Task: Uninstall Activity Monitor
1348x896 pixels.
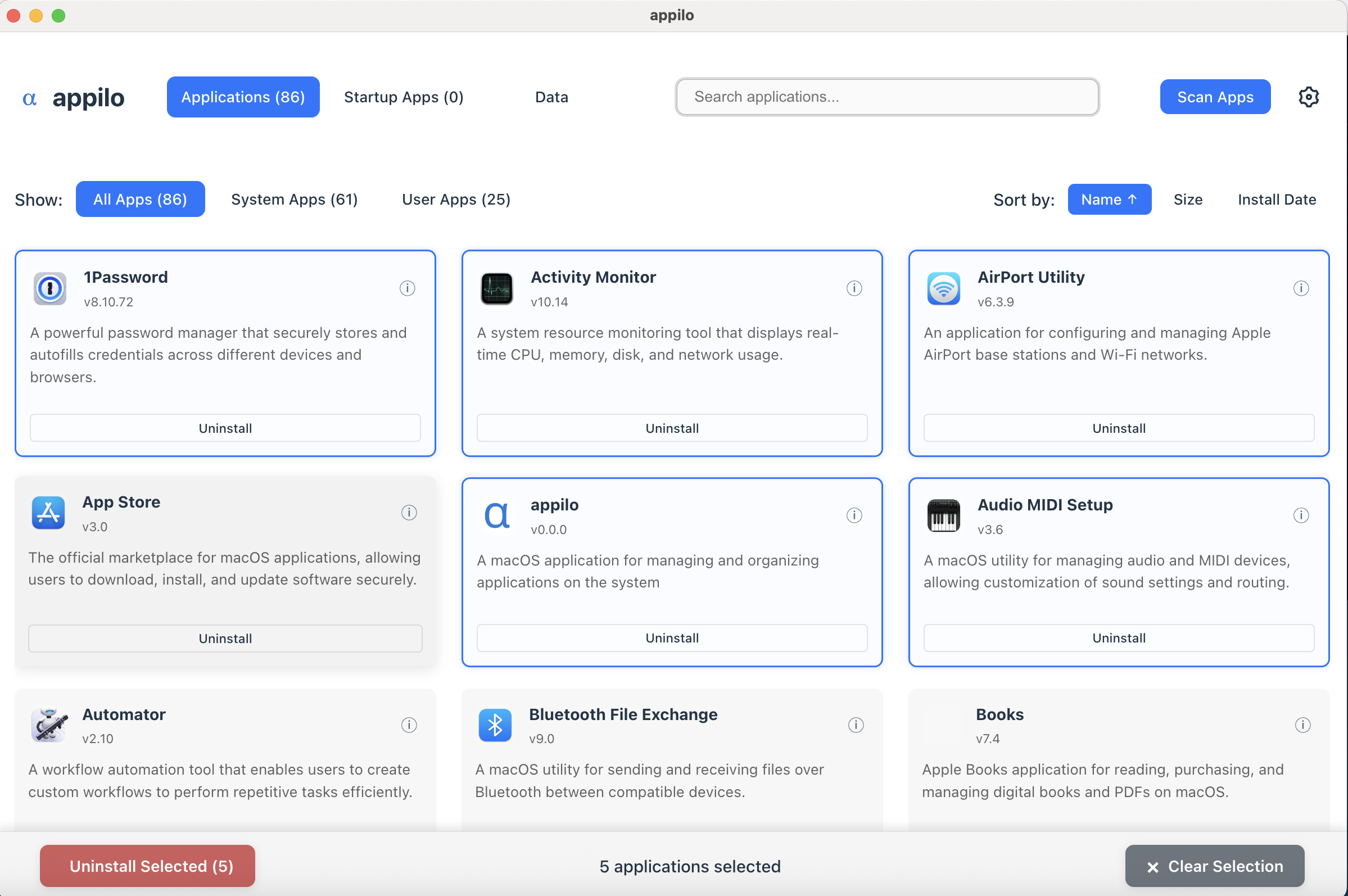Action: 672,428
